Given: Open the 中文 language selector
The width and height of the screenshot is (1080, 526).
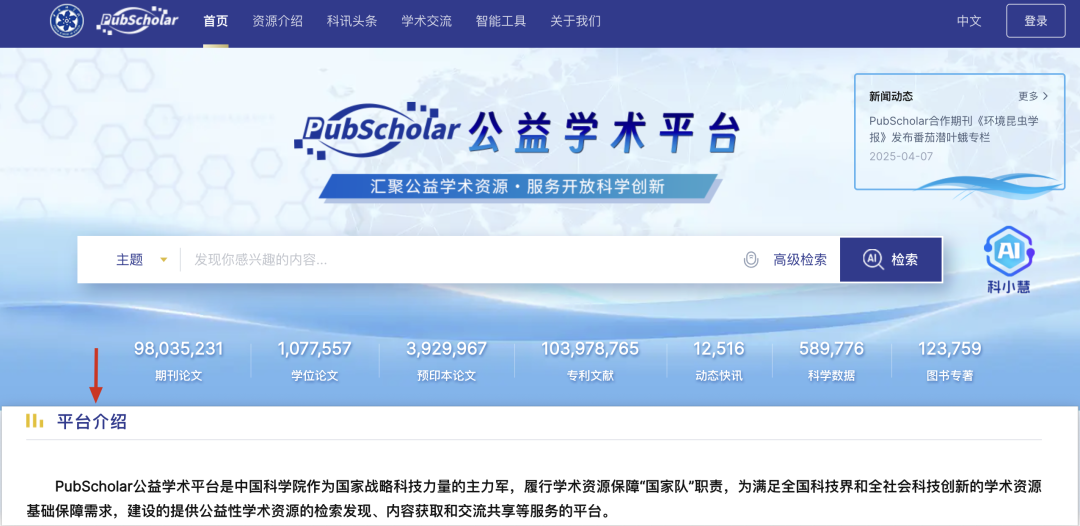Looking at the screenshot, I should [968, 21].
